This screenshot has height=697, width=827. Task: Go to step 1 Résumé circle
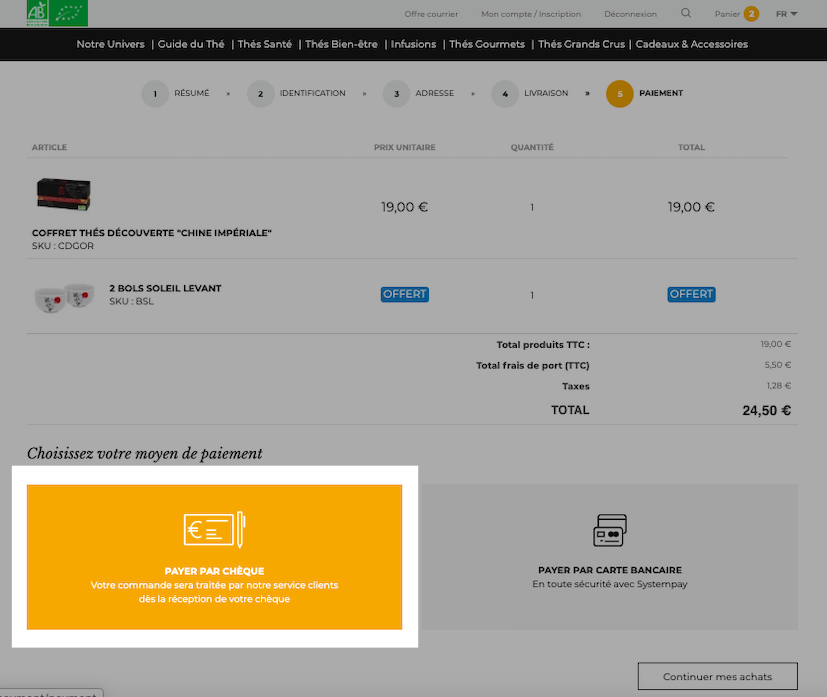155,94
